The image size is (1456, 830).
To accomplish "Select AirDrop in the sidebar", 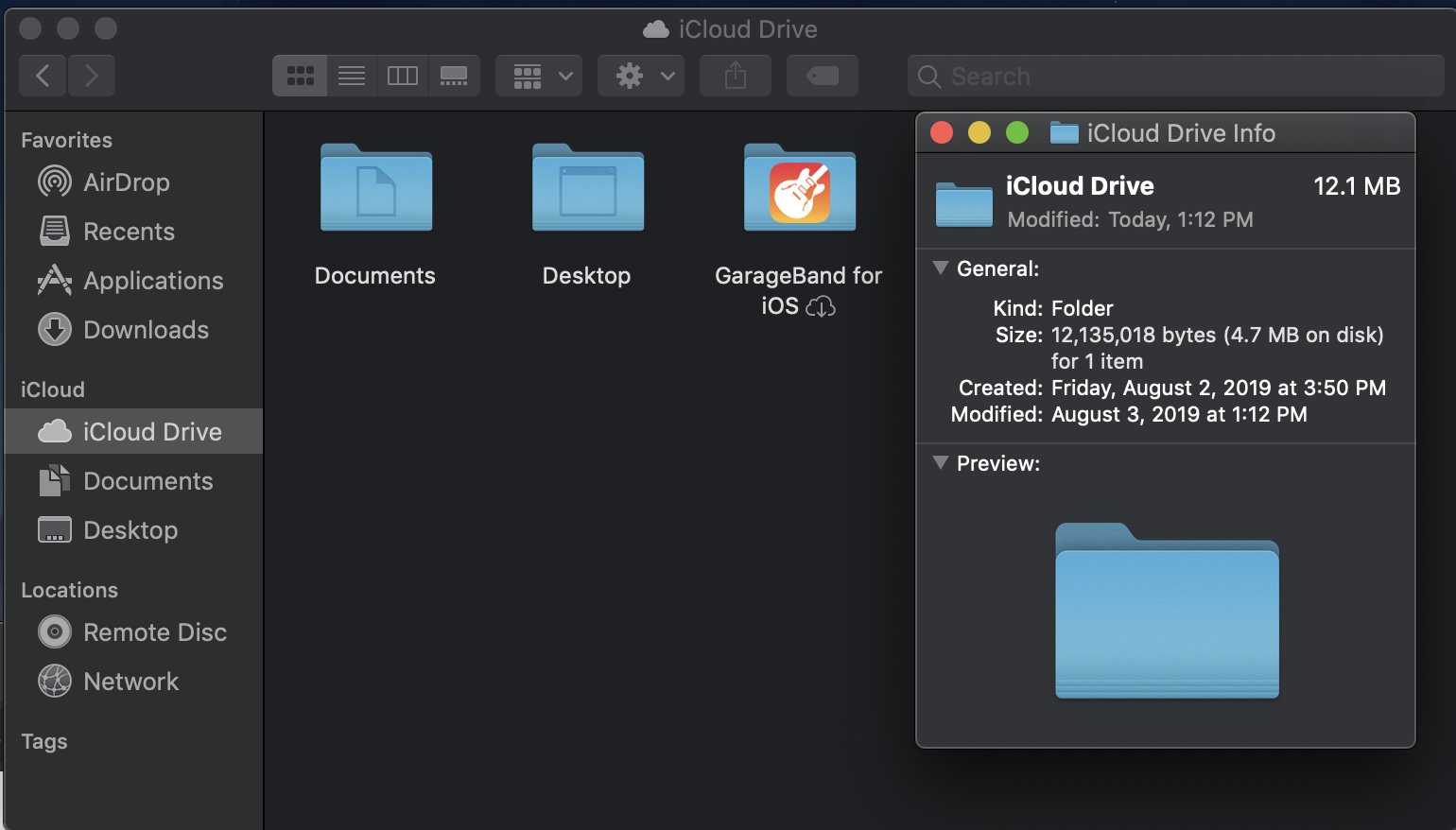I will click(126, 182).
